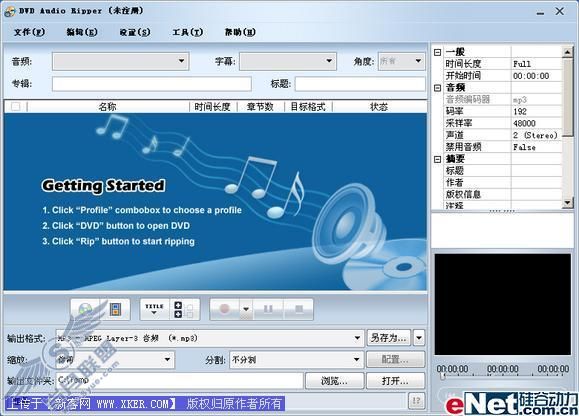The width and height of the screenshot is (579, 416).
Task: Open the 分割 split dropdown
Action: pyautogui.click(x=296, y=360)
